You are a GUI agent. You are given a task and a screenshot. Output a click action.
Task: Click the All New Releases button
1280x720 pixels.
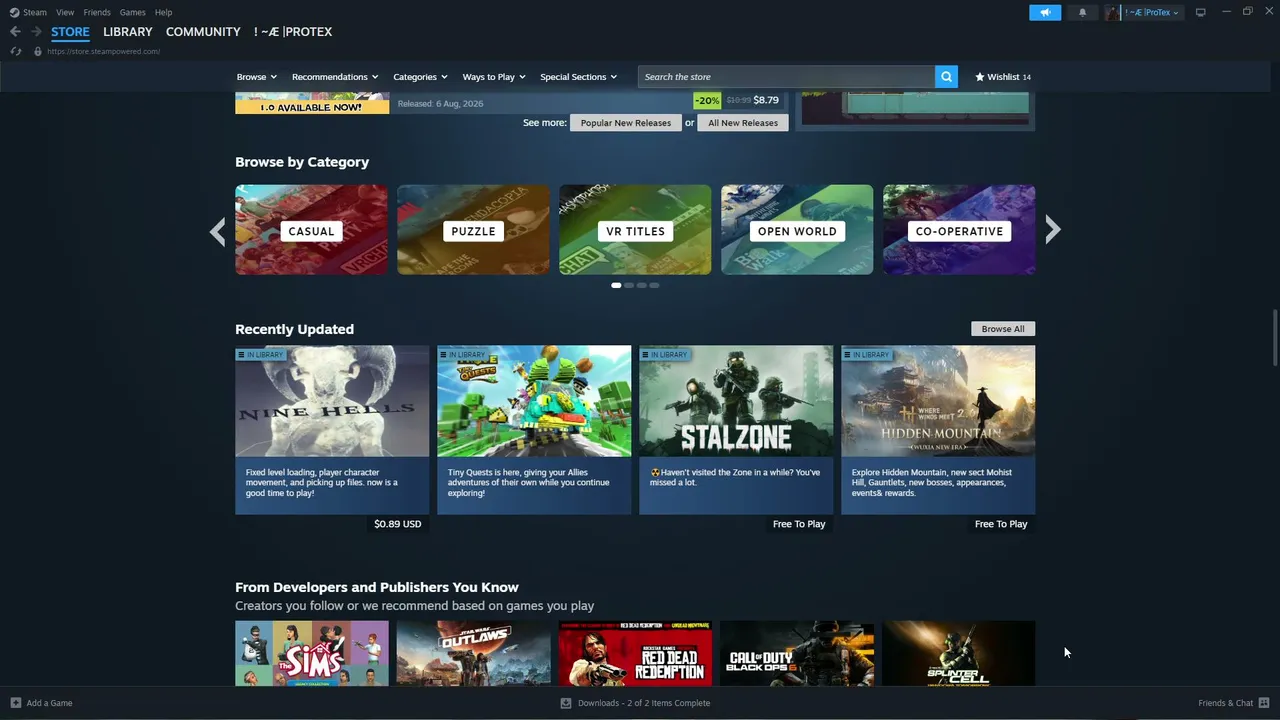(743, 123)
